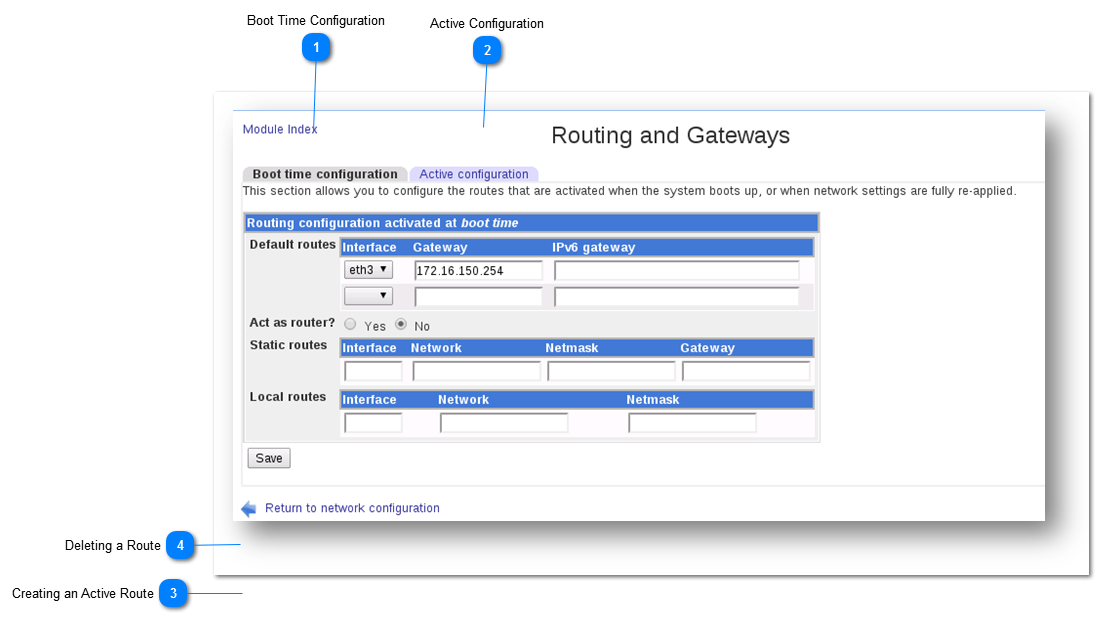1097x618 pixels.
Task: Click numbered callout badge 1
Action: click(316, 47)
